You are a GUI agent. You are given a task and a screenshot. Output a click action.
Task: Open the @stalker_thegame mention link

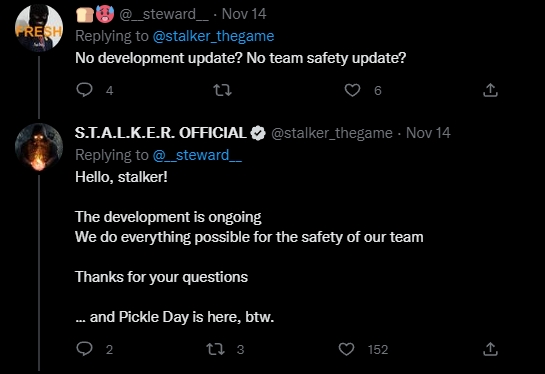pyautogui.click(x=213, y=36)
